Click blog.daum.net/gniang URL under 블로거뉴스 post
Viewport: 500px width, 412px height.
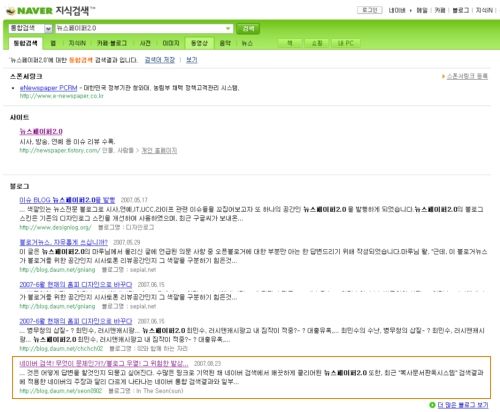point(57,269)
